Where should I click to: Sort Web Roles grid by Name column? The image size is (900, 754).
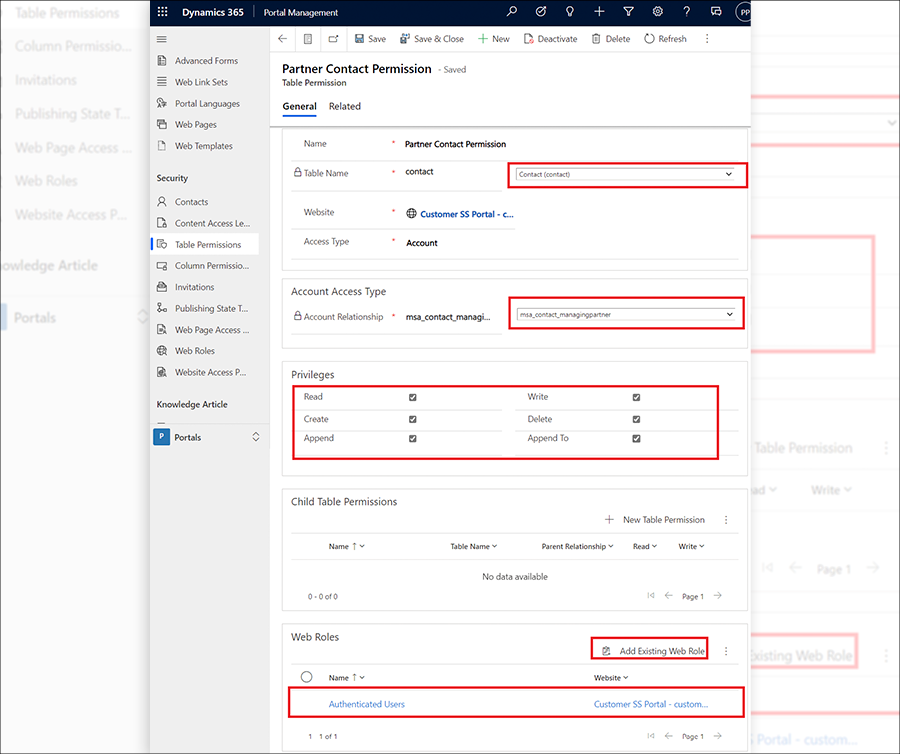point(346,678)
